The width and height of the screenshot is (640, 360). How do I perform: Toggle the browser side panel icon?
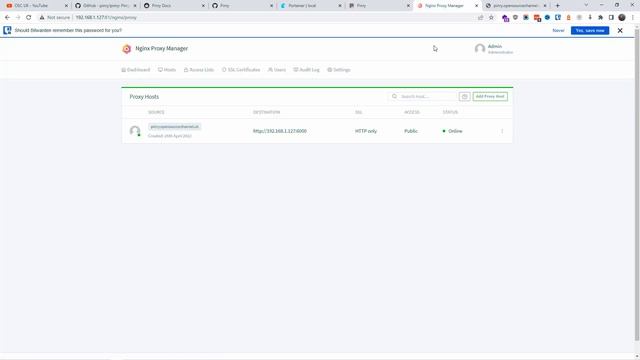click(611, 18)
